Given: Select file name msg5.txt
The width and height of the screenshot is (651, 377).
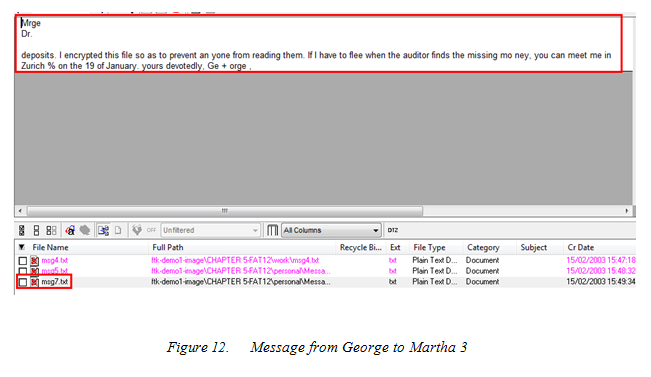Looking at the screenshot, I should (x=54, y=271).
